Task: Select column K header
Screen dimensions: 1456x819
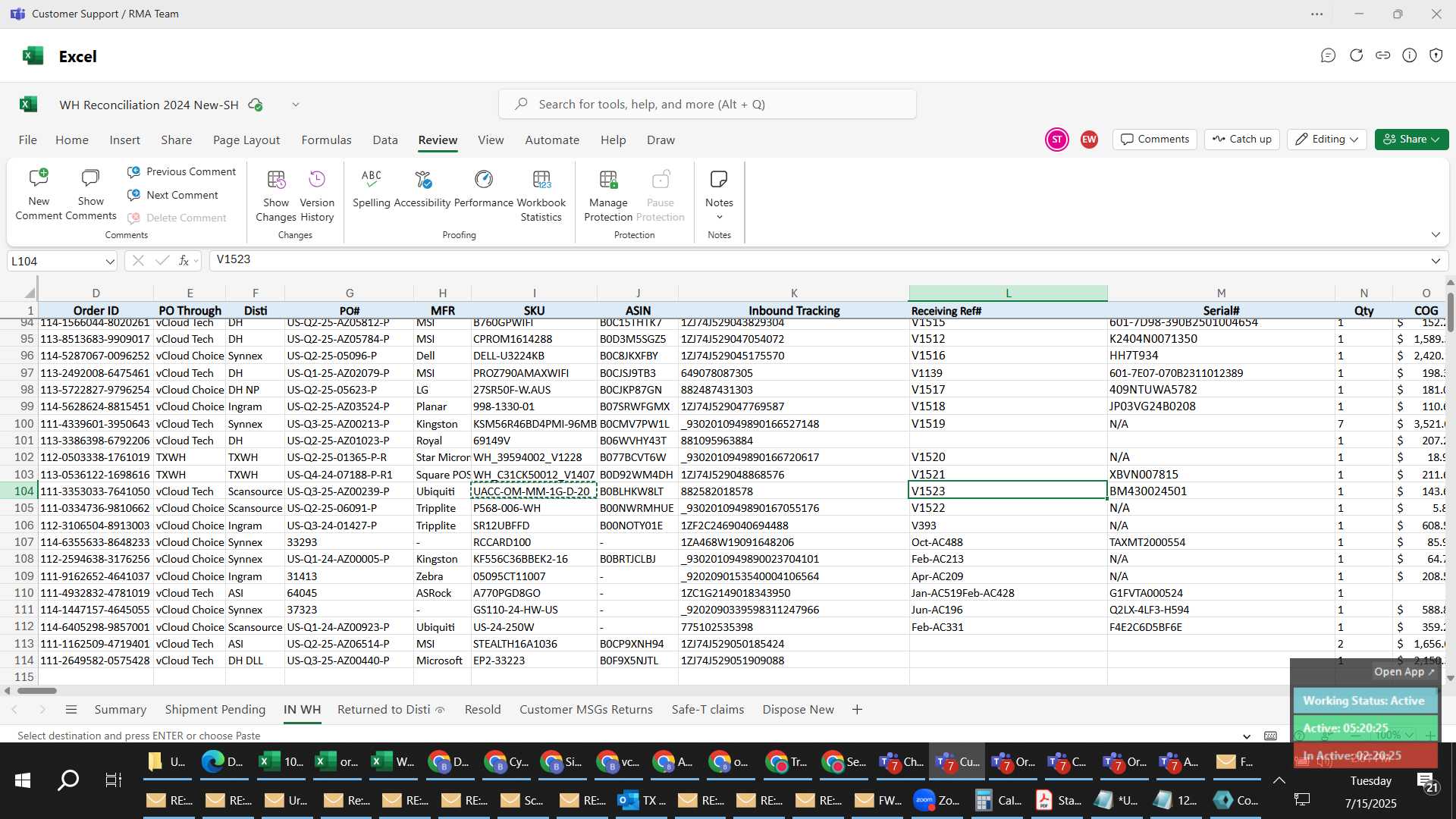Action: (794, 293)
